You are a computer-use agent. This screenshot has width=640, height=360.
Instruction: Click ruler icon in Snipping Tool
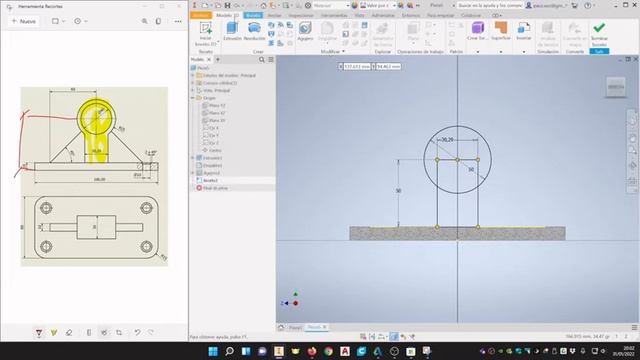(x=89, y=333)
